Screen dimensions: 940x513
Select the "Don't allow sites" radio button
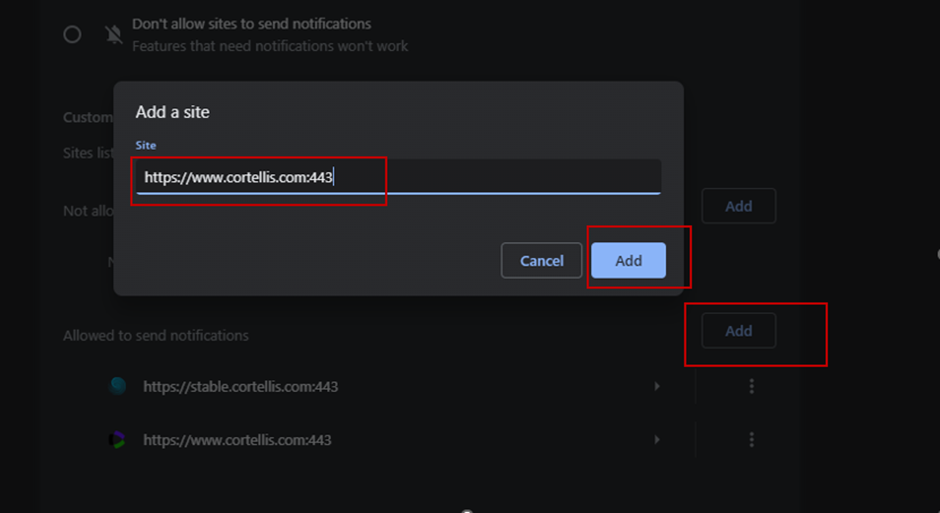72,34
